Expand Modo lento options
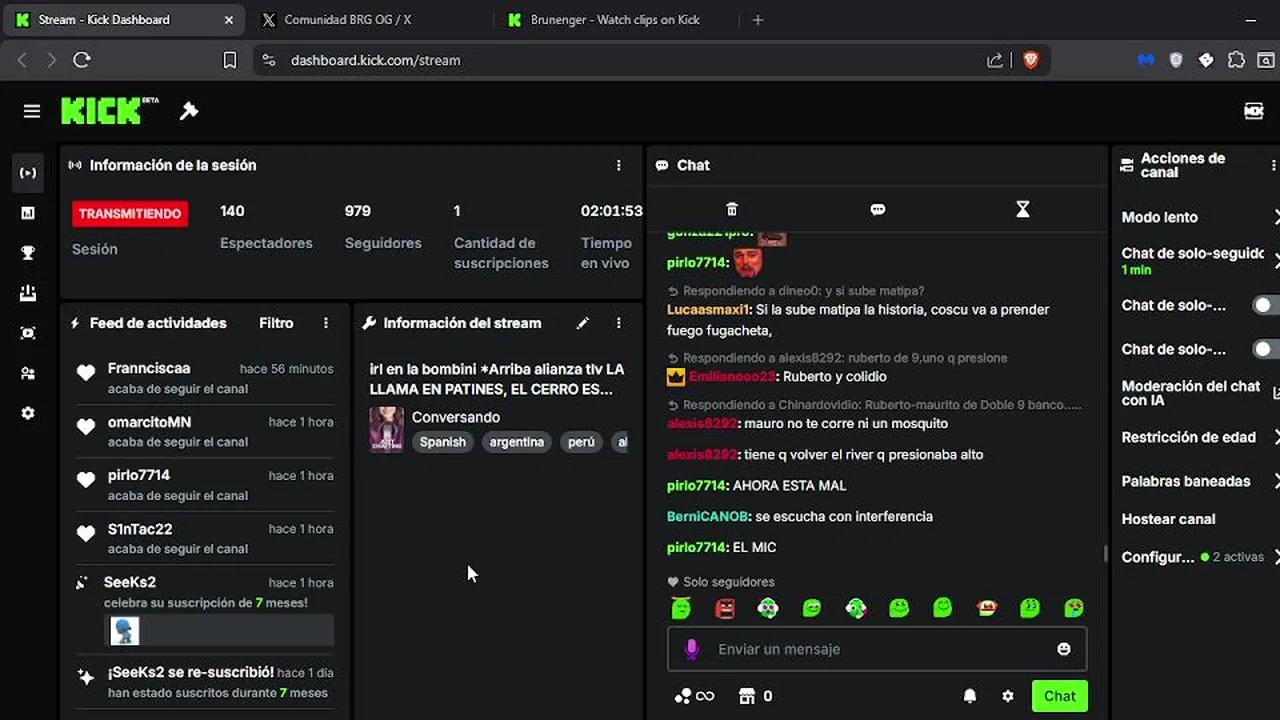Image resolution: width=1280 pixels, height=720 pixels. (1200, 217)
